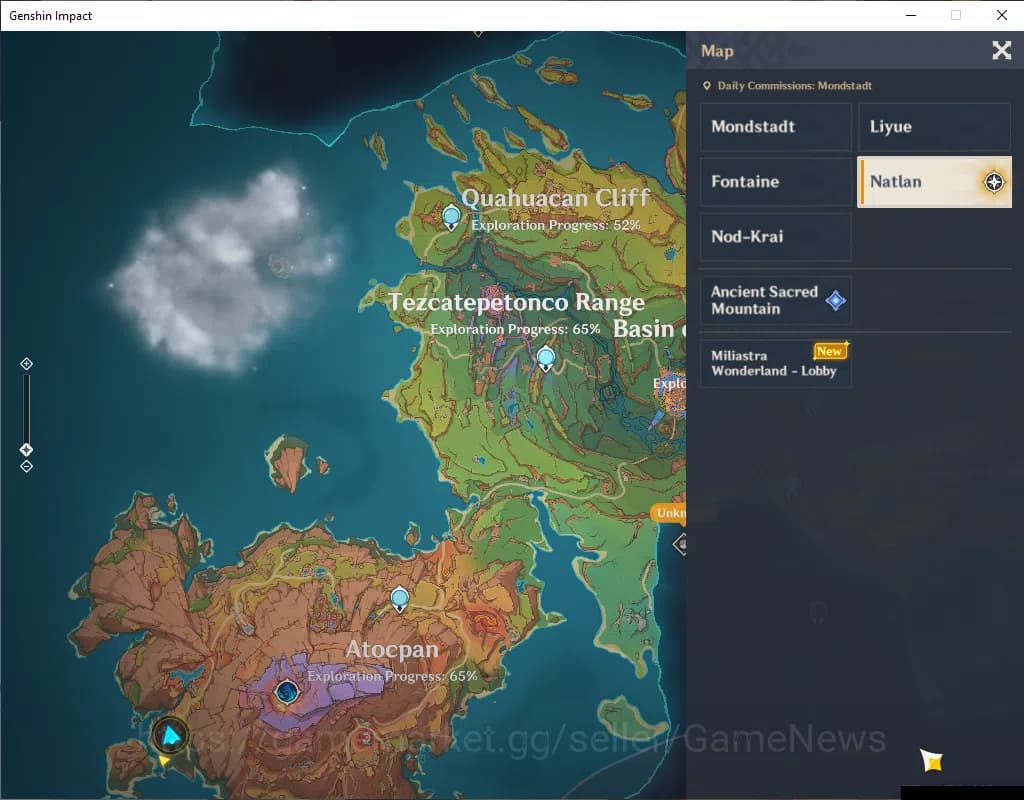Open the Ancient Sacred Mountain map
Viewport: 1024px width, 800px height.
776,300
